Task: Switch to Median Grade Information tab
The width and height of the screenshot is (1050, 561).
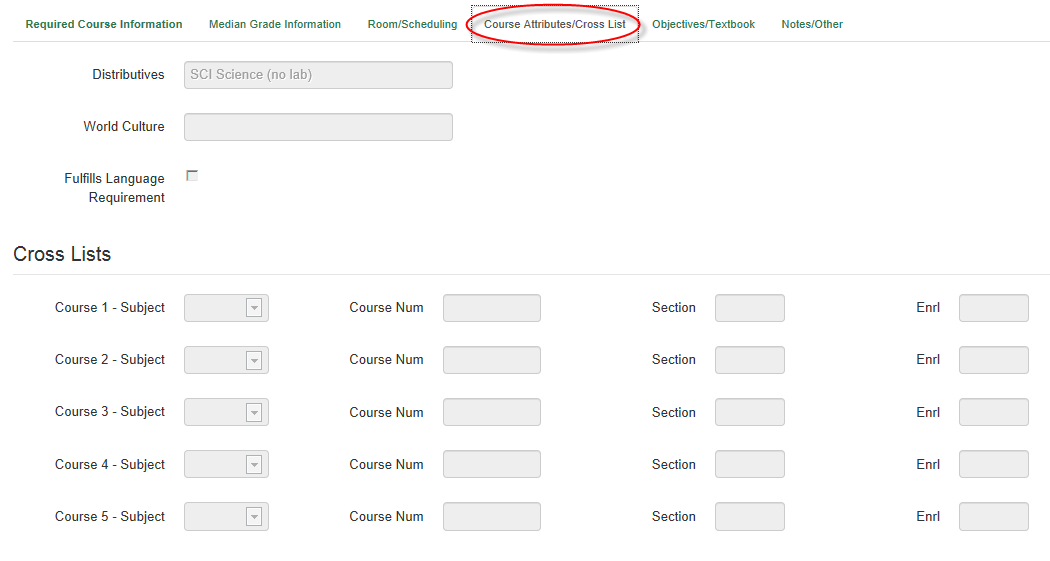Action: (275, 24)
